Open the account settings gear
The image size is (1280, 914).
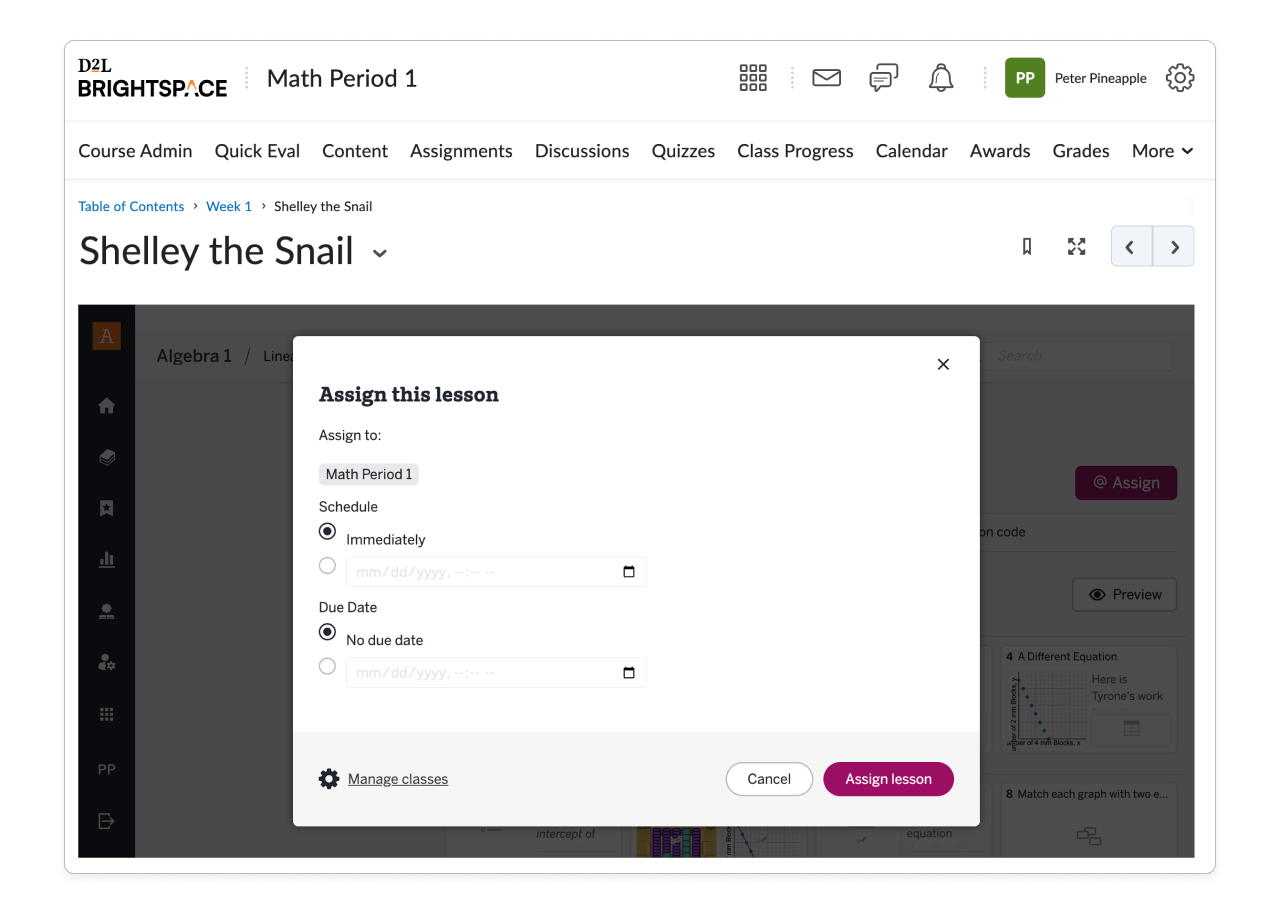click(1180, 77)
